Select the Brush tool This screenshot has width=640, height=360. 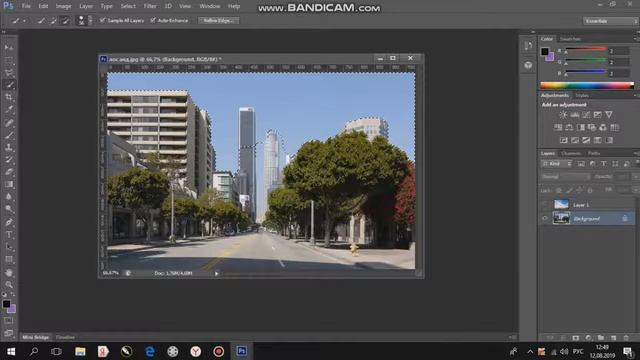coord(9,134)
